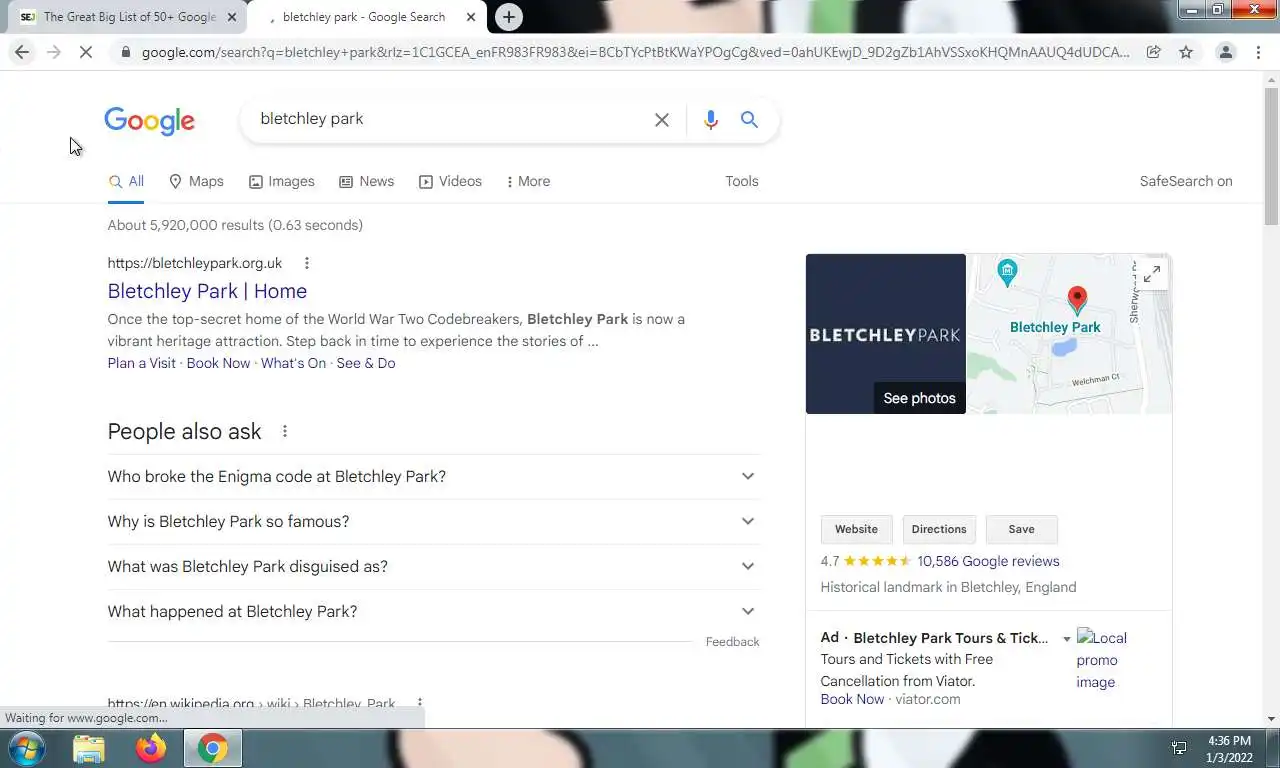Click the teal museum marker on the map
Viewport: 1280px width, 768px height.
point(1007,270)
